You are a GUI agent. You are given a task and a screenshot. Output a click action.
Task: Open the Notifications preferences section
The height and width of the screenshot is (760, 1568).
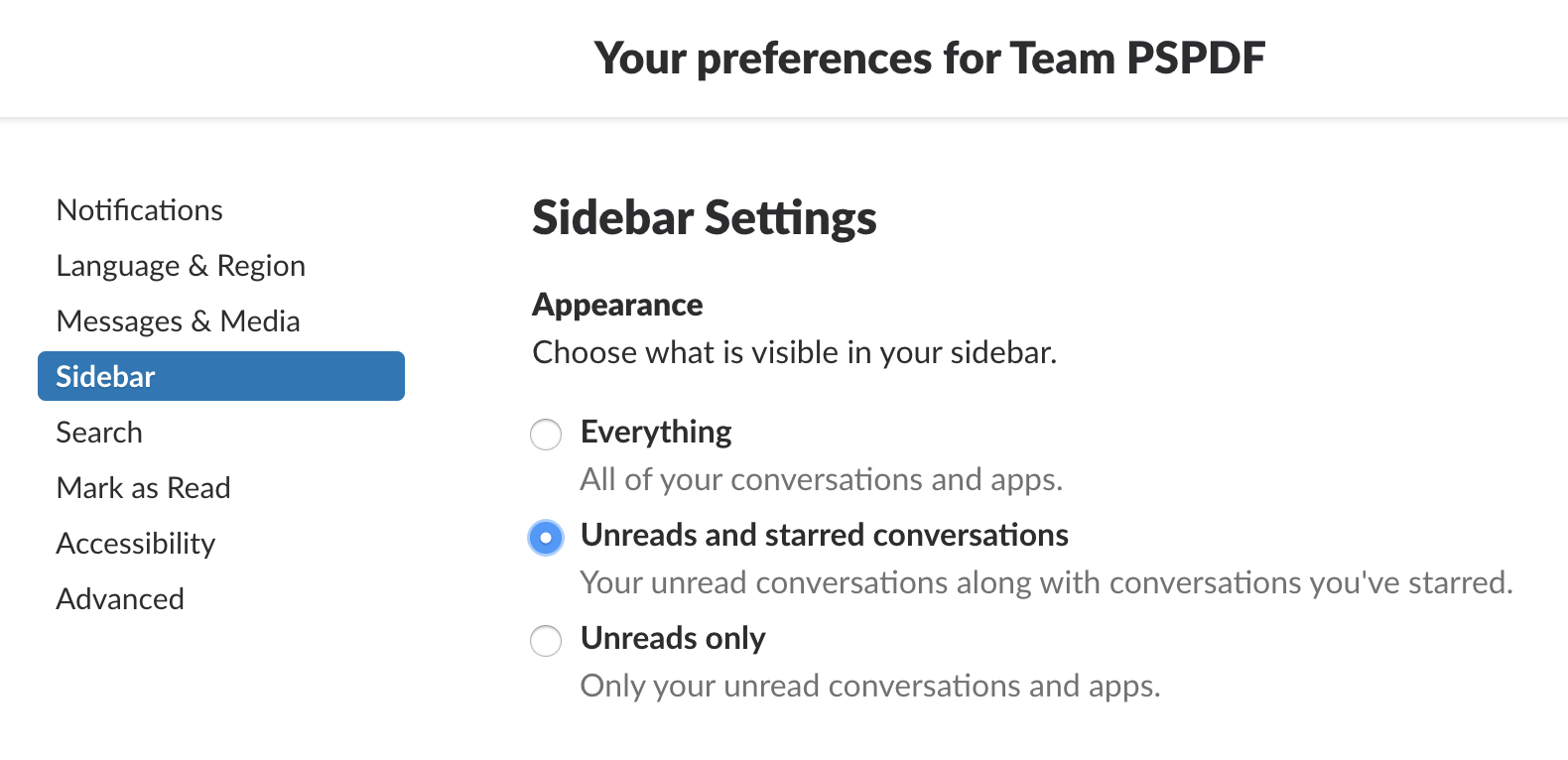point(139,209)
